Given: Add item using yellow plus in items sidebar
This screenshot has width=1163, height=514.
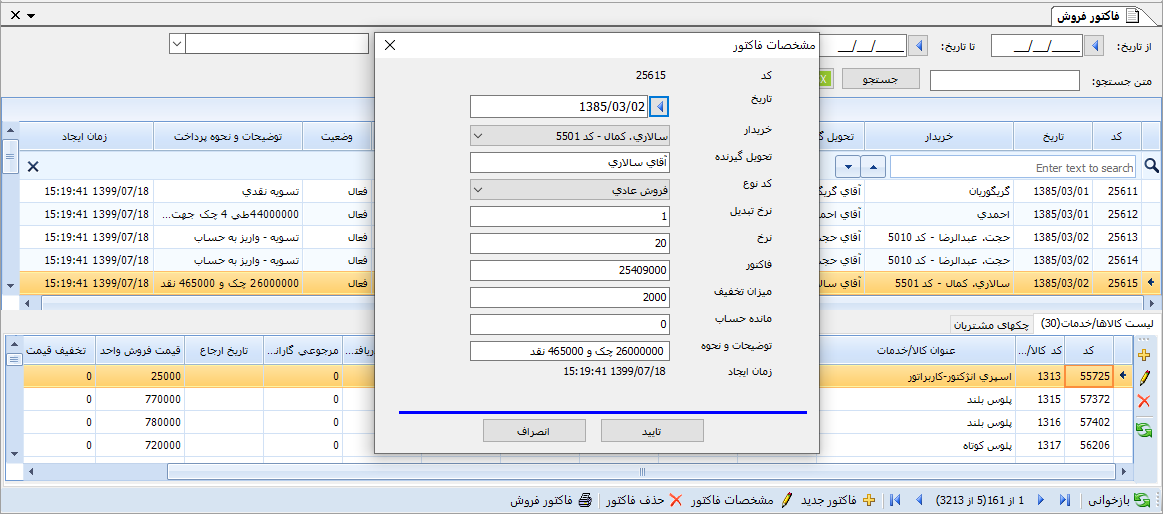Looking at the screenshot, I should coord(1143,355).
